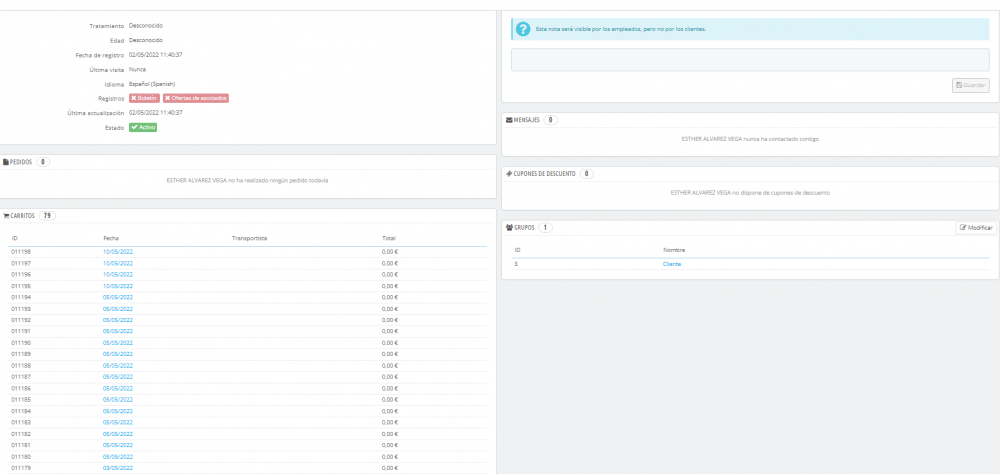Click the Mensajes envelope icon
Image resolution: width=1000 pixels, height=474 pixels.
click(509, 120)
